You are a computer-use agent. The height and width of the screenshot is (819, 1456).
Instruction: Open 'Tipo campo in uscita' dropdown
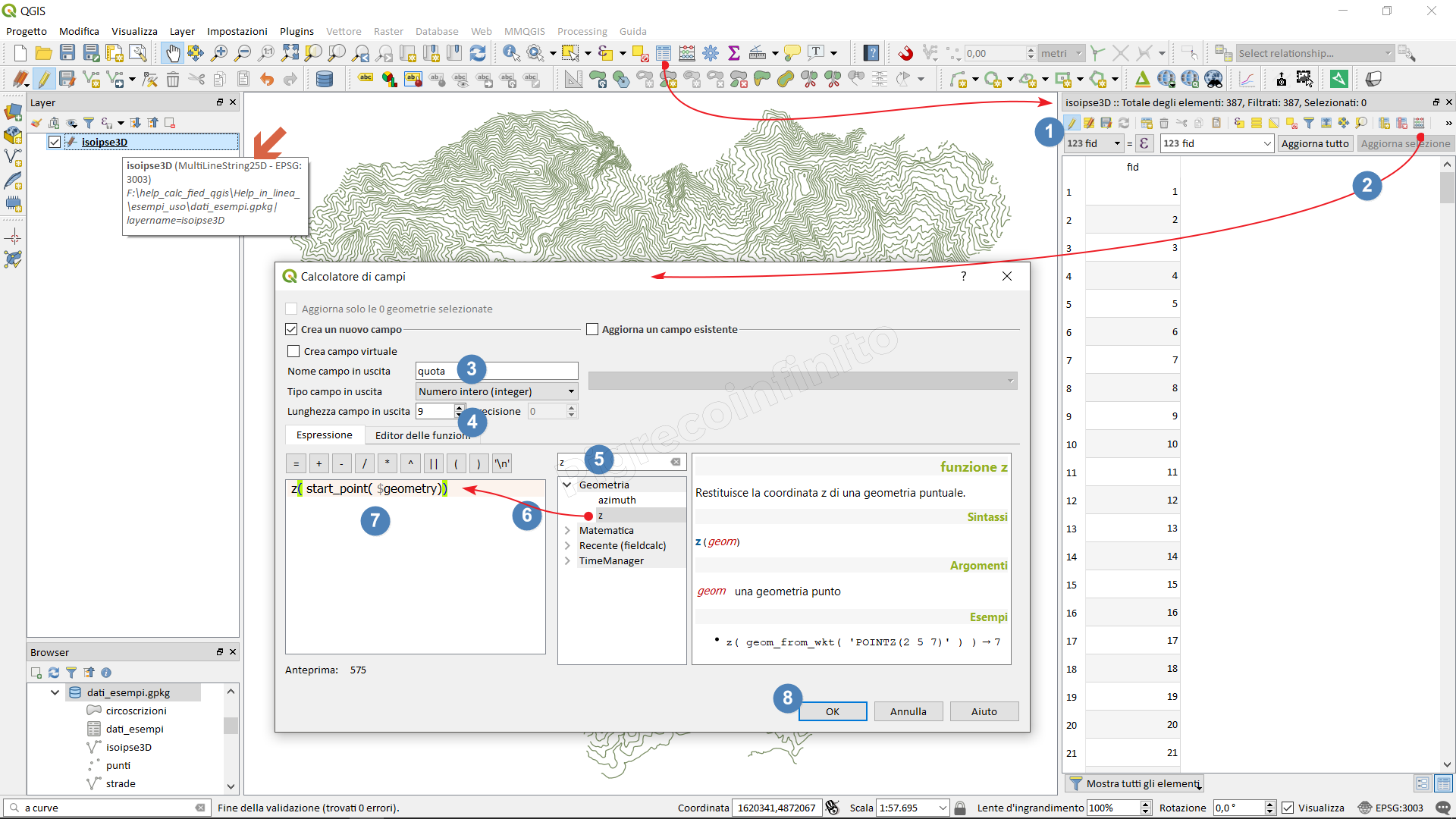pos(497,391)
